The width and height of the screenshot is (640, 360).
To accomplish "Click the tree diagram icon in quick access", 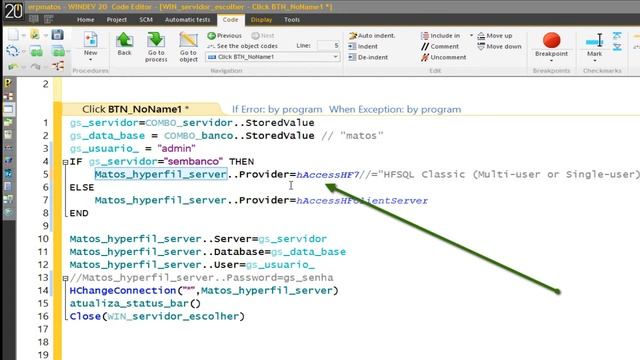I will [58, 66].
